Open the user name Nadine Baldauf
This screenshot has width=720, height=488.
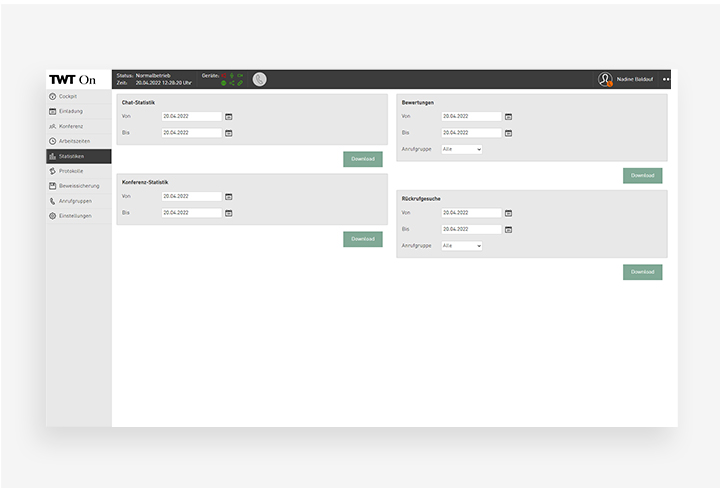coord(635,79)
